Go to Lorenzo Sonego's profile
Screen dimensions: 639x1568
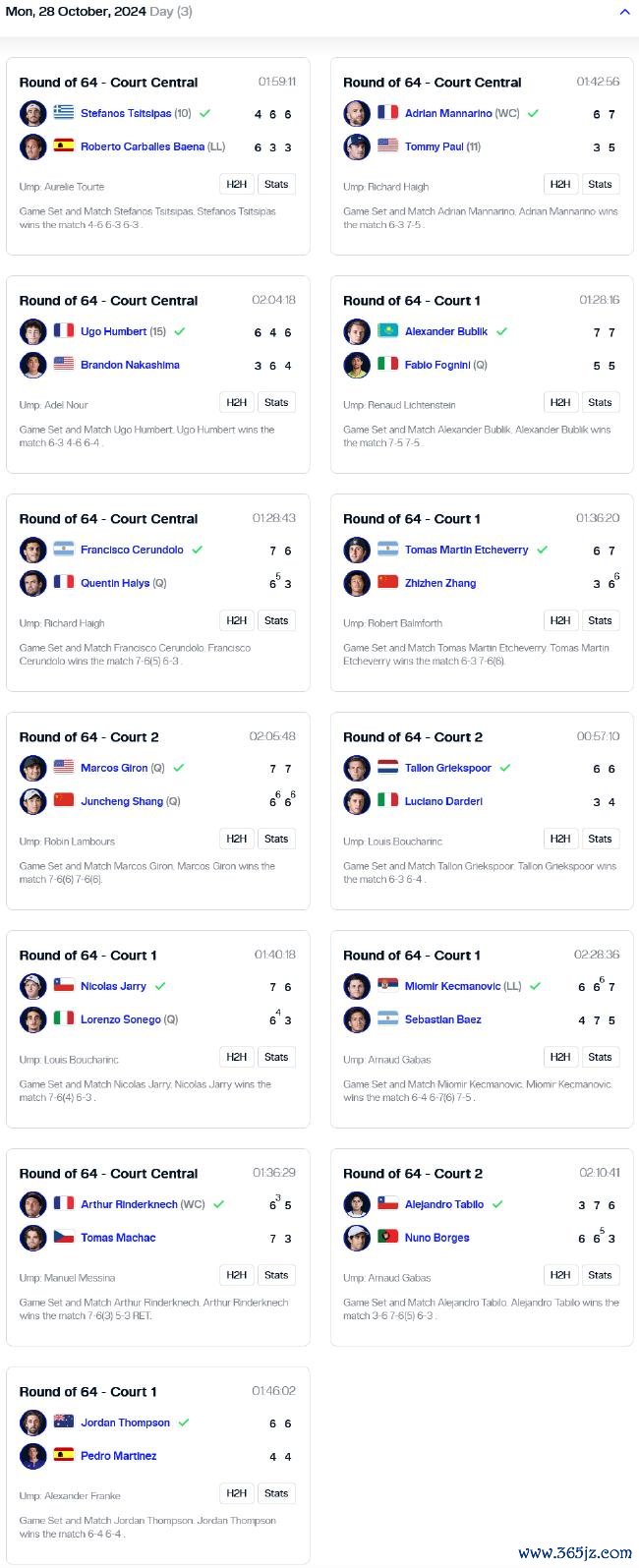tap(120, 1019)
